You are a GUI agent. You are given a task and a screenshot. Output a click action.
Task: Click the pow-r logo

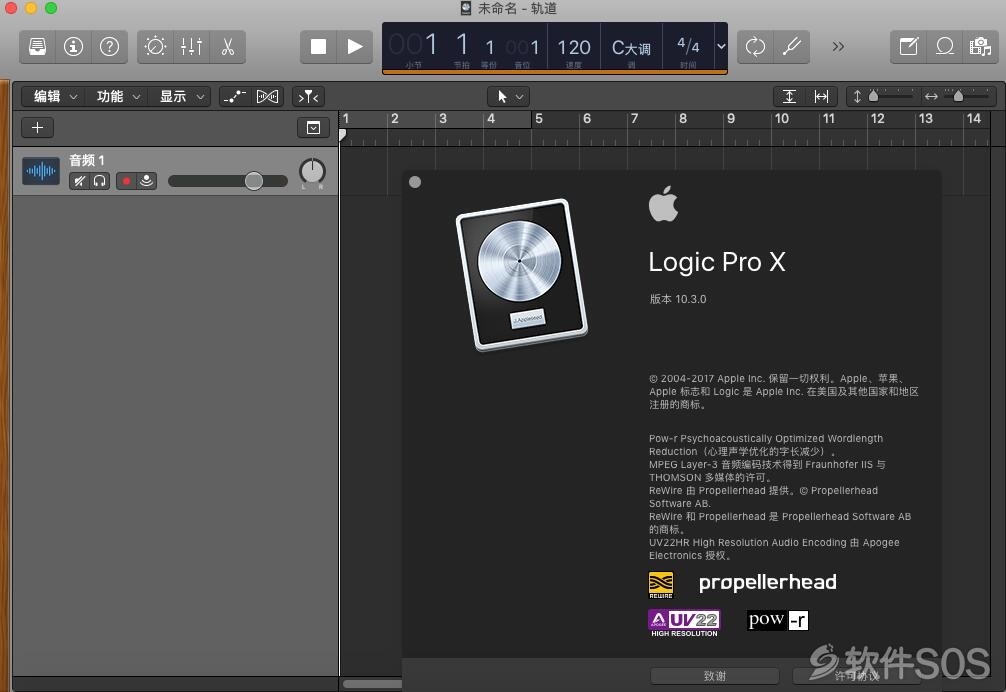coord(778,620)
